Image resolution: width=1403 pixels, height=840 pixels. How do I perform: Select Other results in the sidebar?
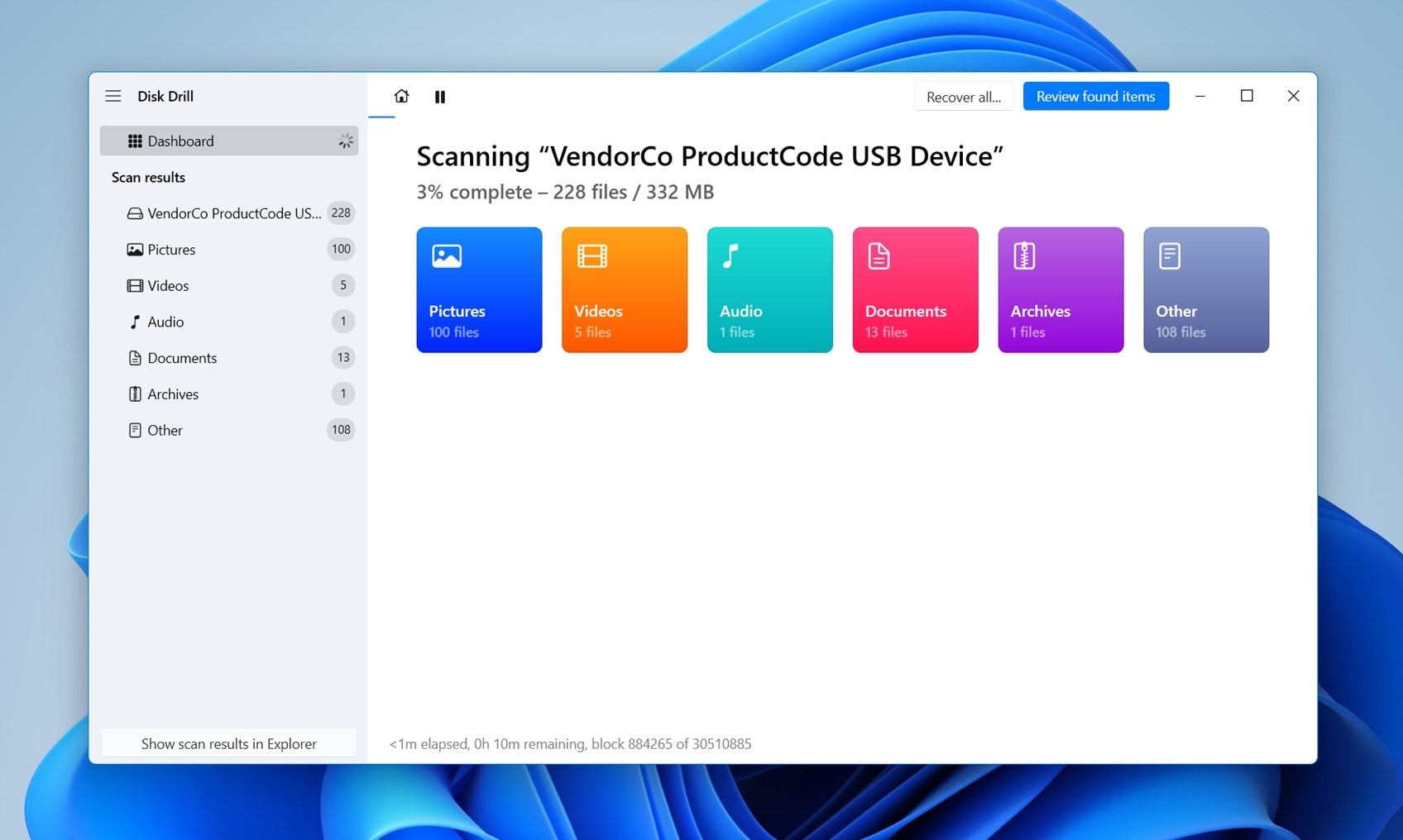point(165,430)
